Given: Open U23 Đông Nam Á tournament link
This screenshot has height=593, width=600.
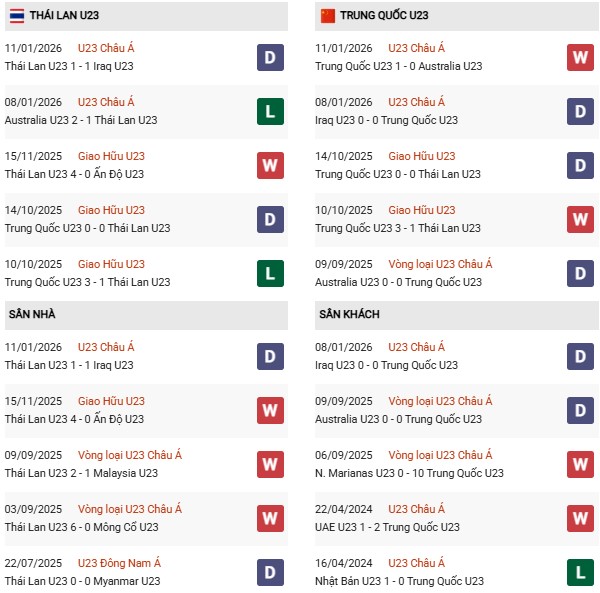Looking at the screenshot, I should tap(123, 563).
